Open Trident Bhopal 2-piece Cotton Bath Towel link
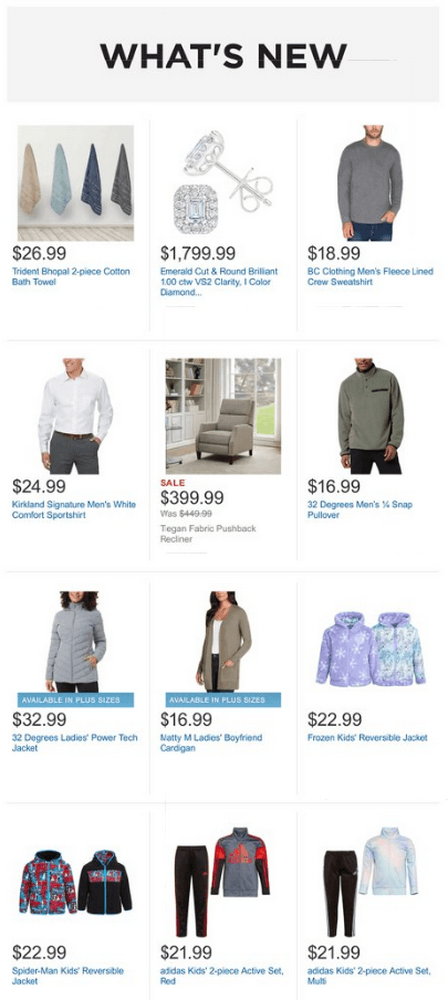 tap(71, 276)
